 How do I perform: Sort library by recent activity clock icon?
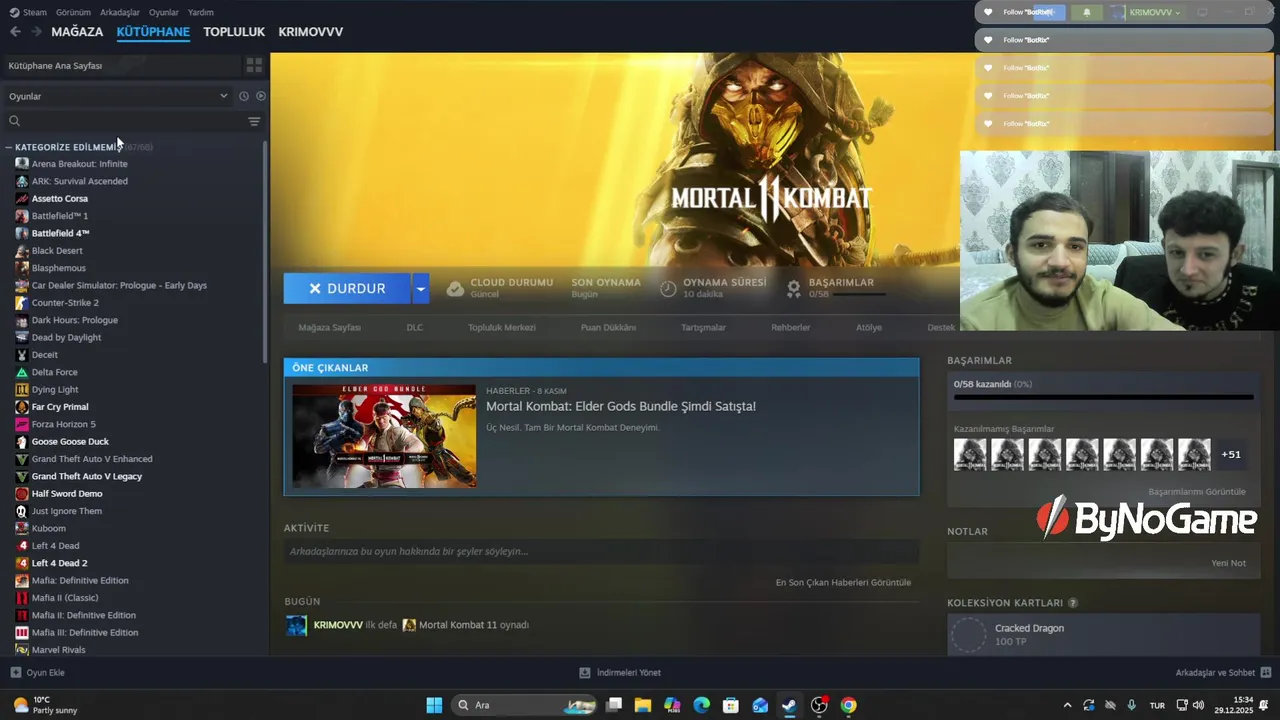click(243, 96)
